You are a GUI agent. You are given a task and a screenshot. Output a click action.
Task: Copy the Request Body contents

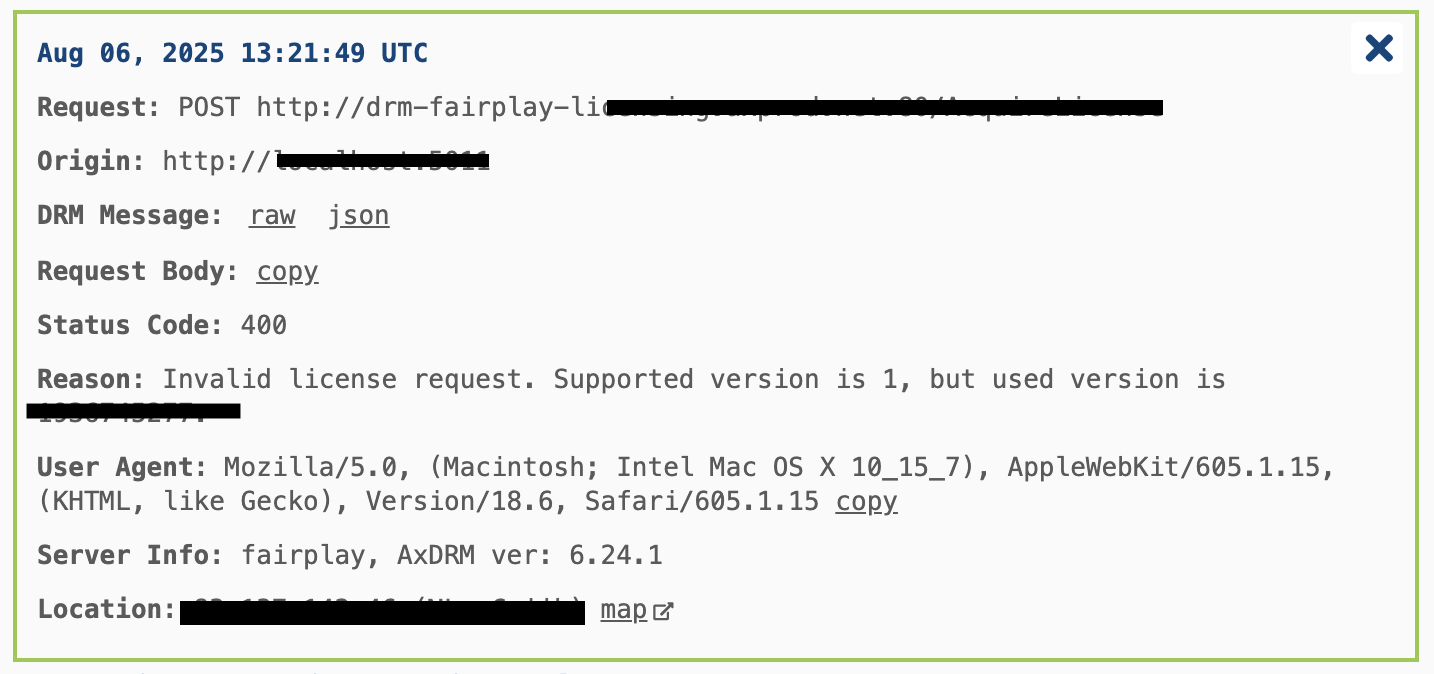(287, 271)
